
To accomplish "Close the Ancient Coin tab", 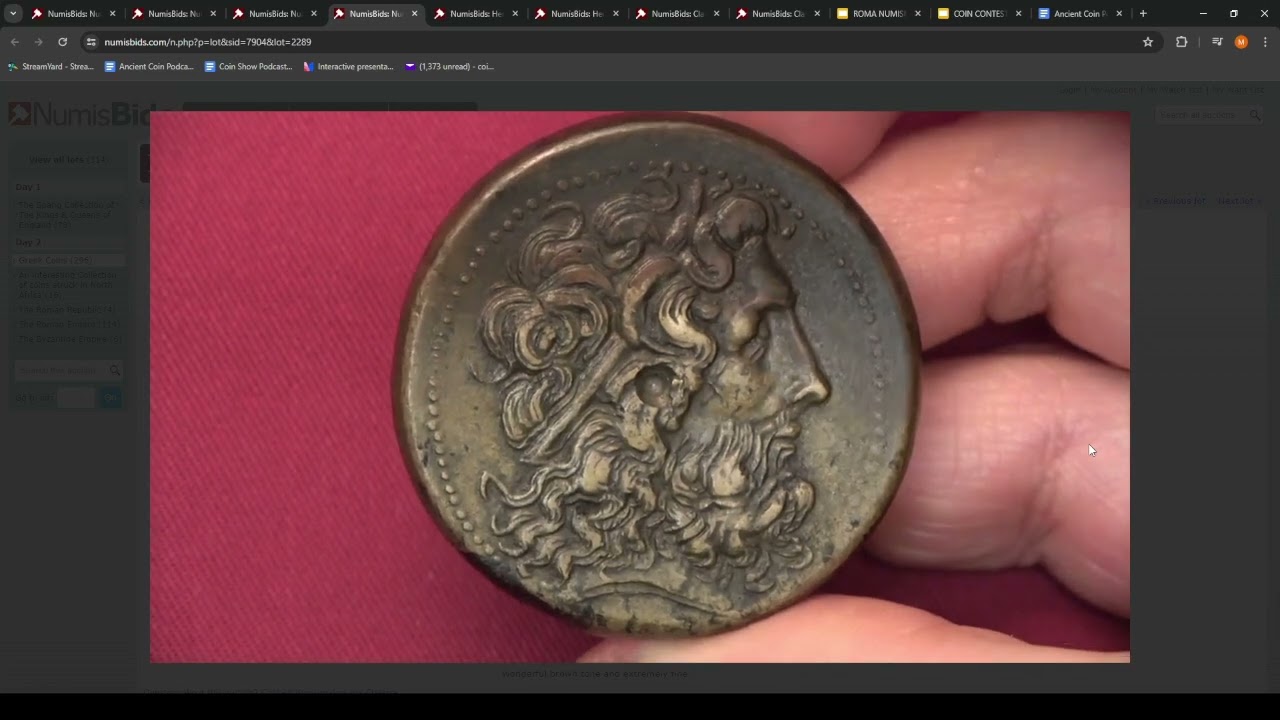I will pos(1119,14).
